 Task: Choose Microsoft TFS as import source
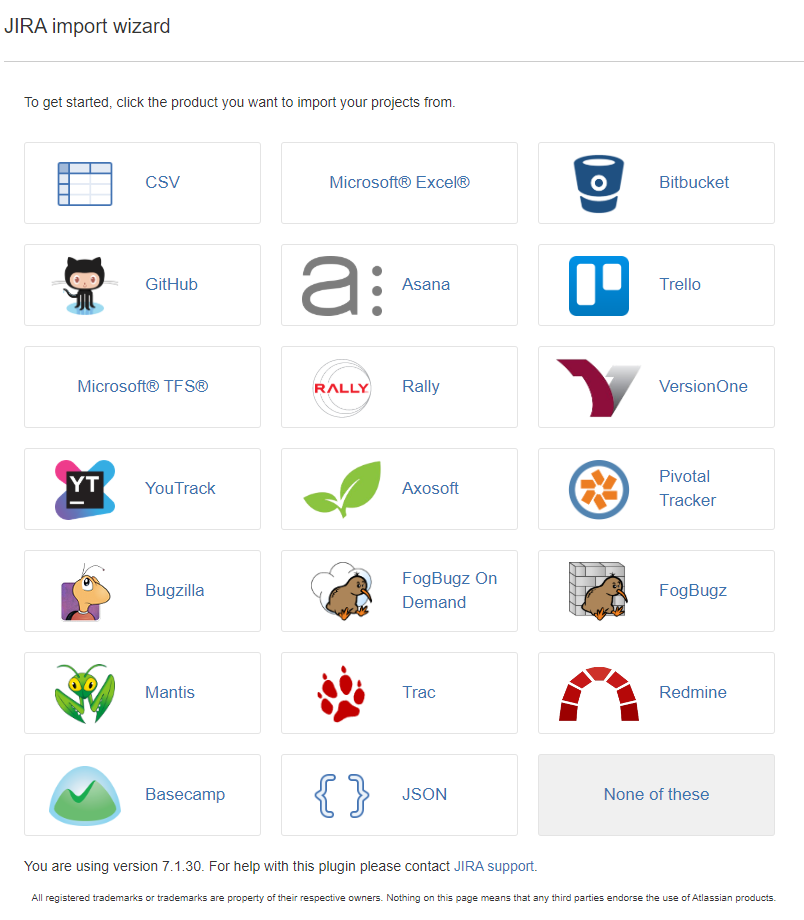coord(142,387)
